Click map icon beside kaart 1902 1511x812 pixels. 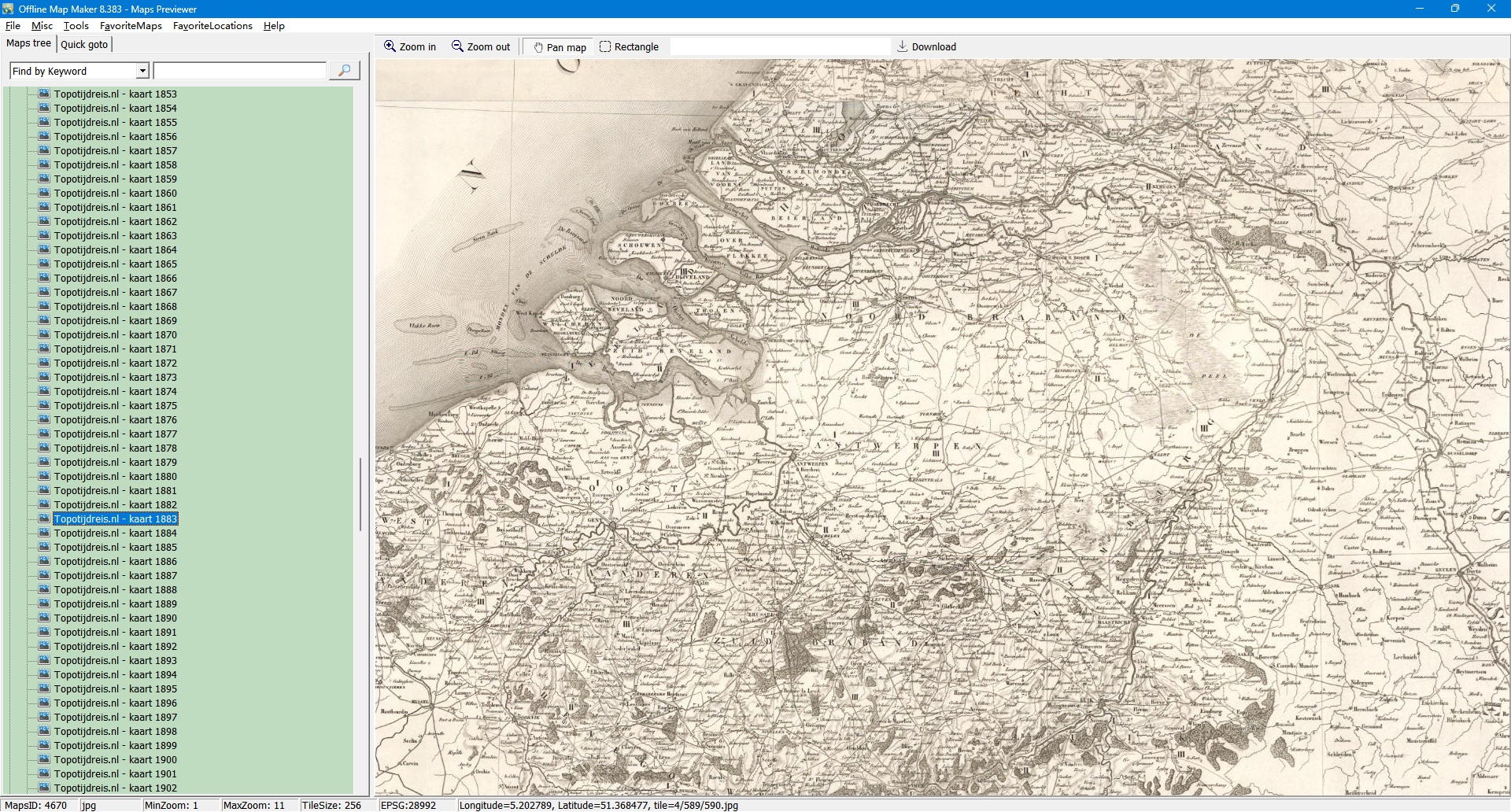[45, 788]
